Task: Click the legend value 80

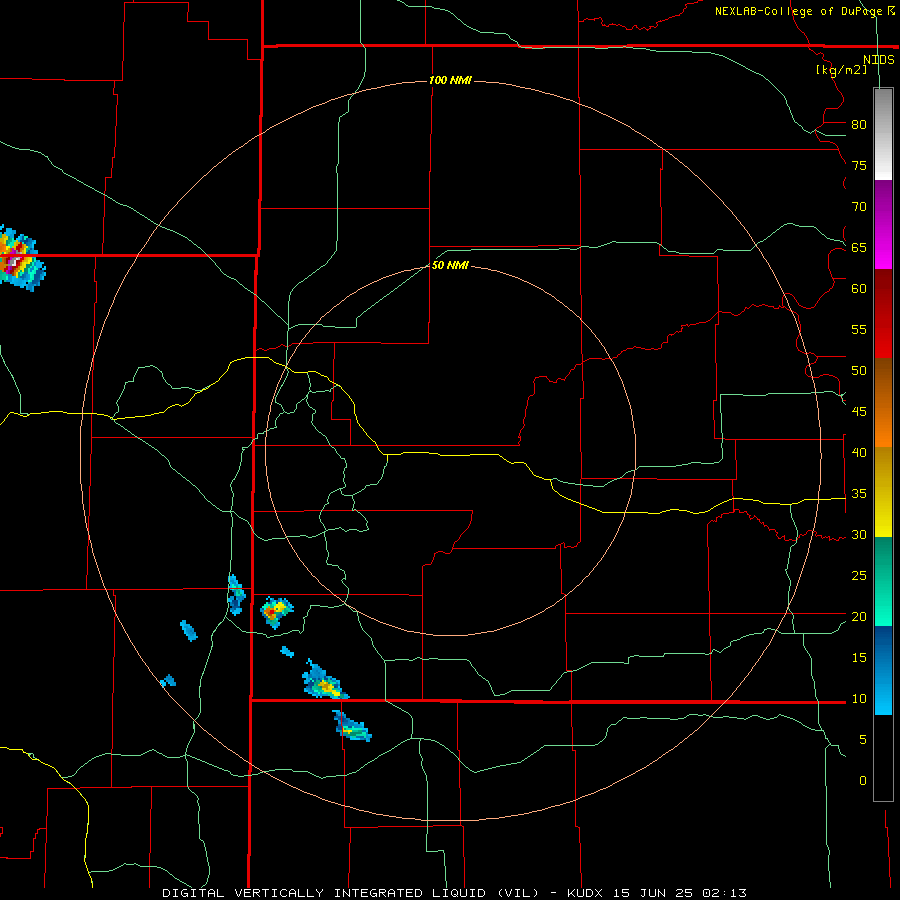Action: 859,125
